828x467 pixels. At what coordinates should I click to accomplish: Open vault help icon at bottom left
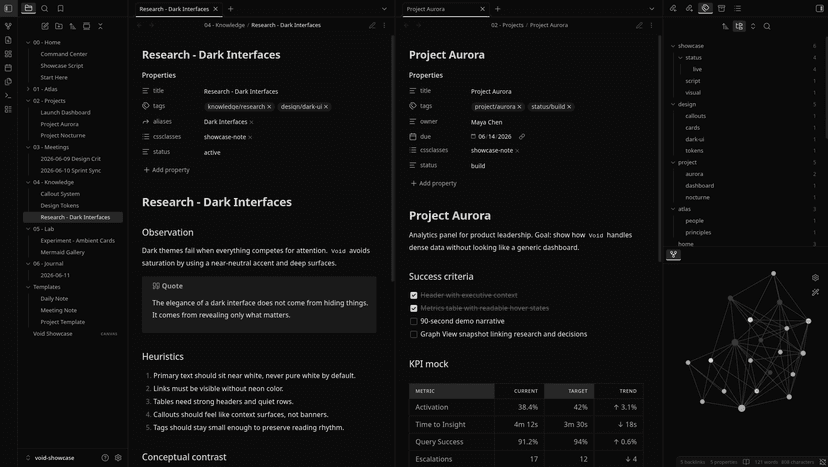pos(105,458)
